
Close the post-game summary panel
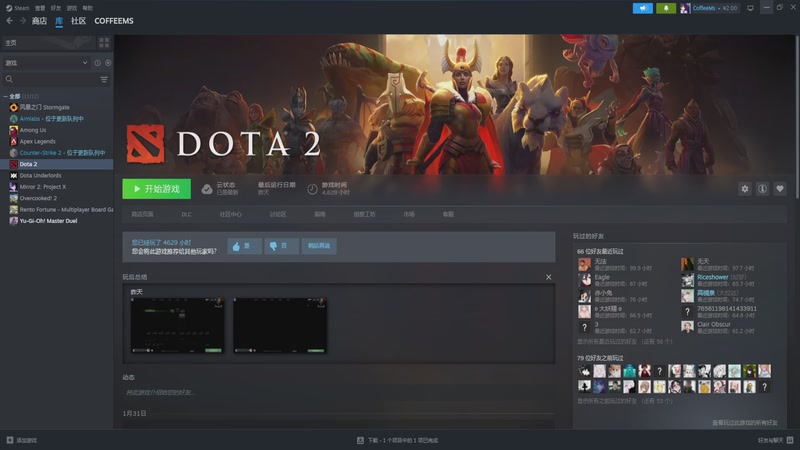click(x=548, y=277)
